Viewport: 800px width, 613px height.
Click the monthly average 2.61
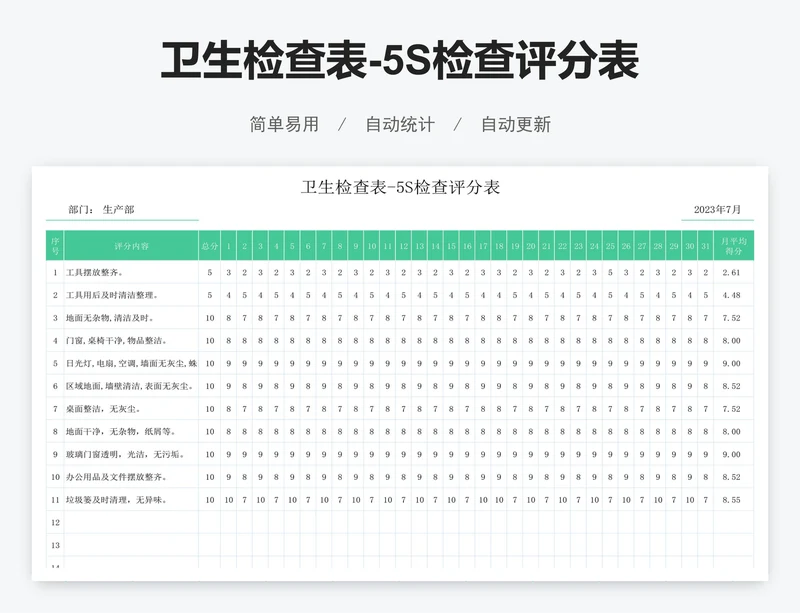pyautogui.click(x=731, y=273)
